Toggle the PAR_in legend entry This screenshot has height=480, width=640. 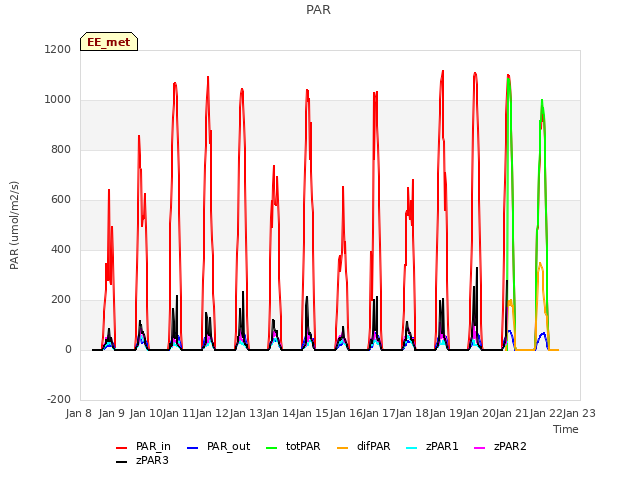click(143, 447)
